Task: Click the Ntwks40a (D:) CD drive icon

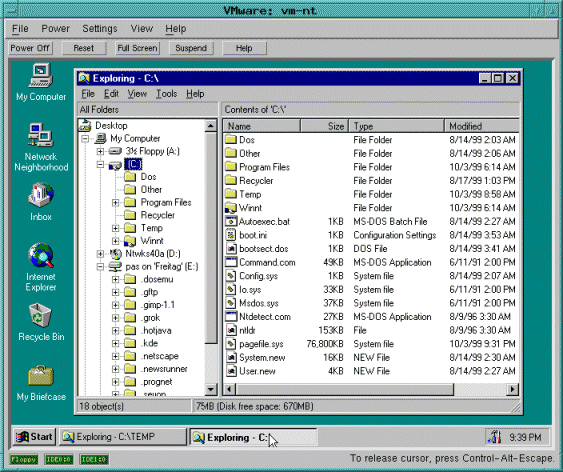Action: [x=115, y=254]
